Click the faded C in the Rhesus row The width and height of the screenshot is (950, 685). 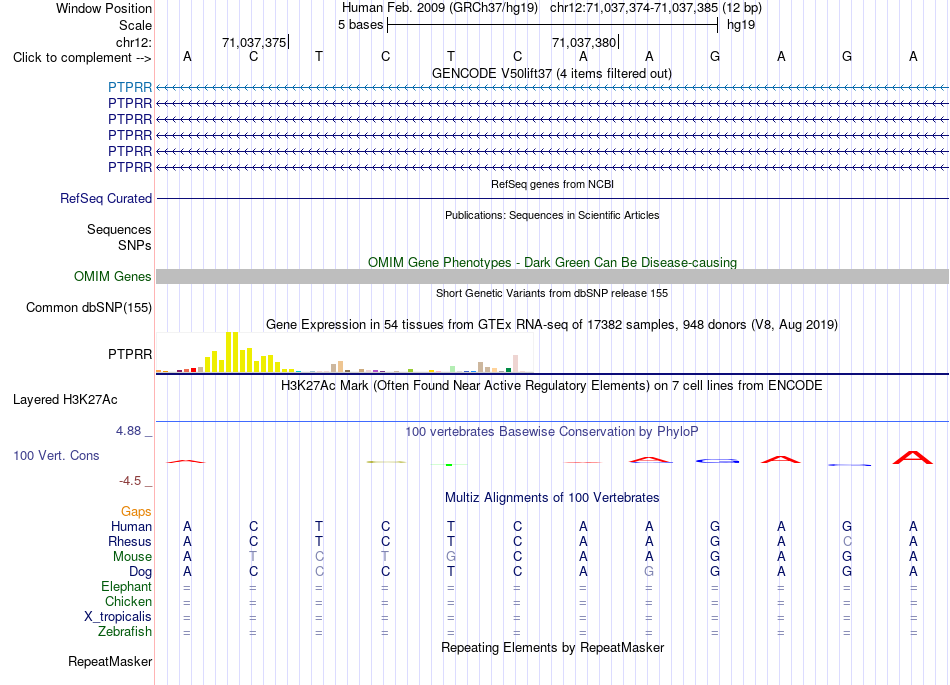click(x=847, y=541)
